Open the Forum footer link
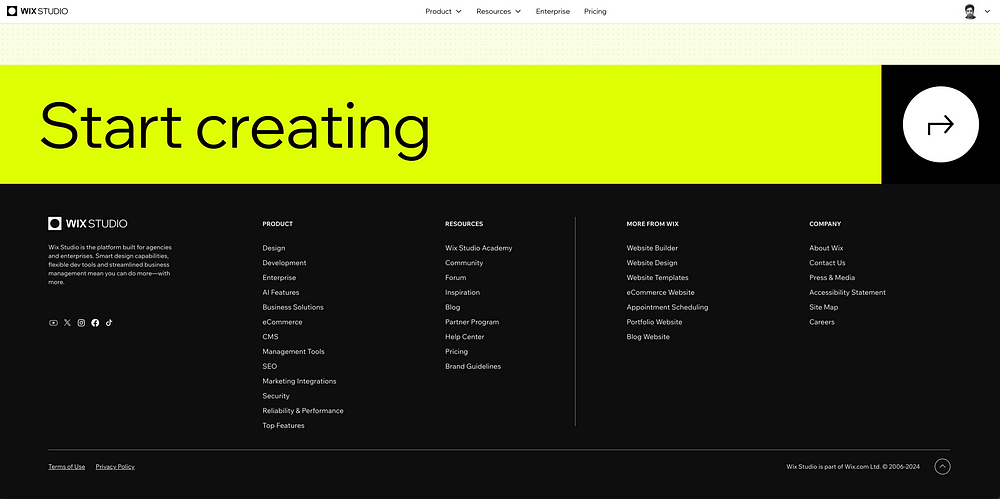Viewport: 1000px width, 499px height. point(455,278)
